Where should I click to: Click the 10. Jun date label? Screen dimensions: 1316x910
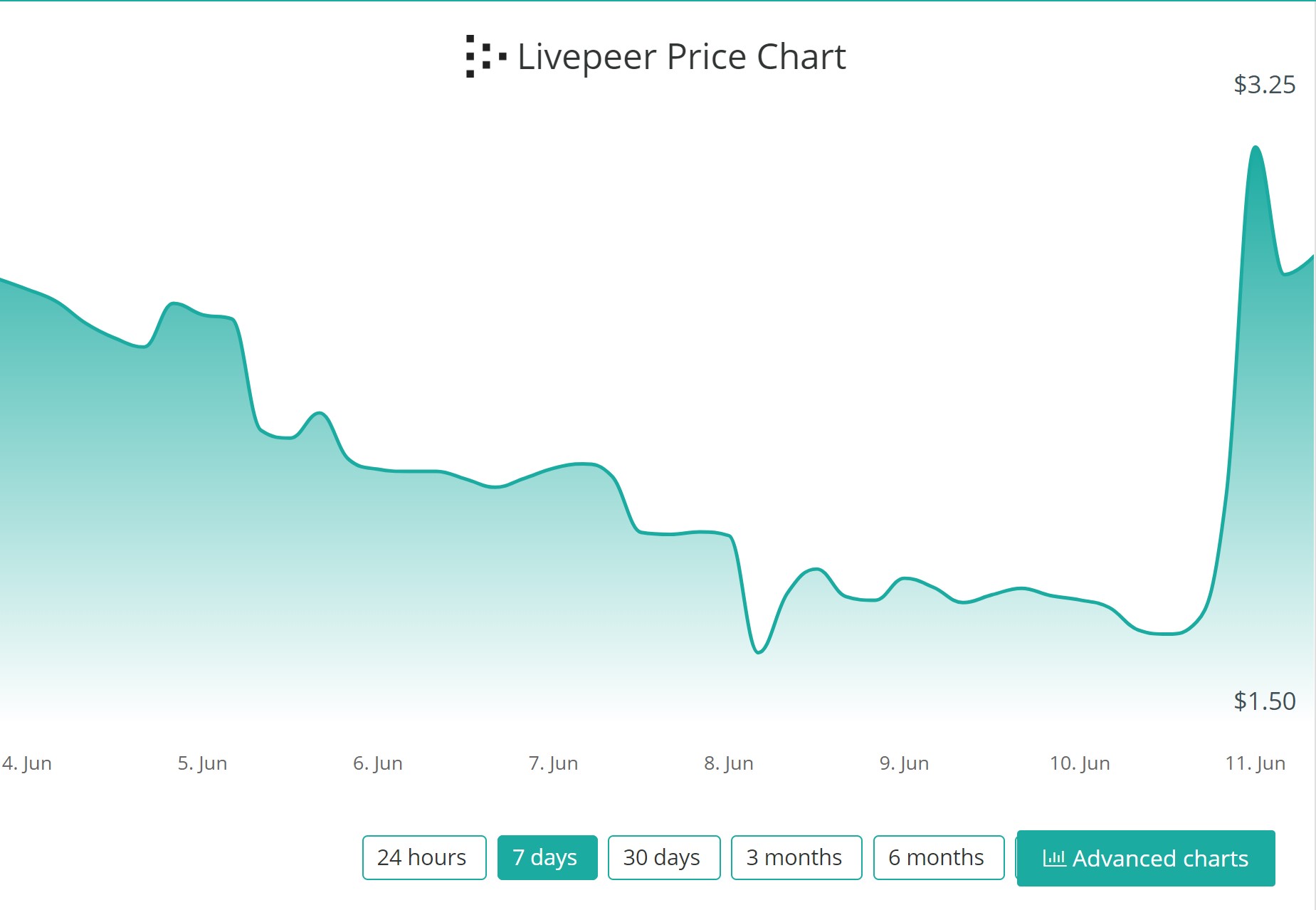tap(1080, 763)
